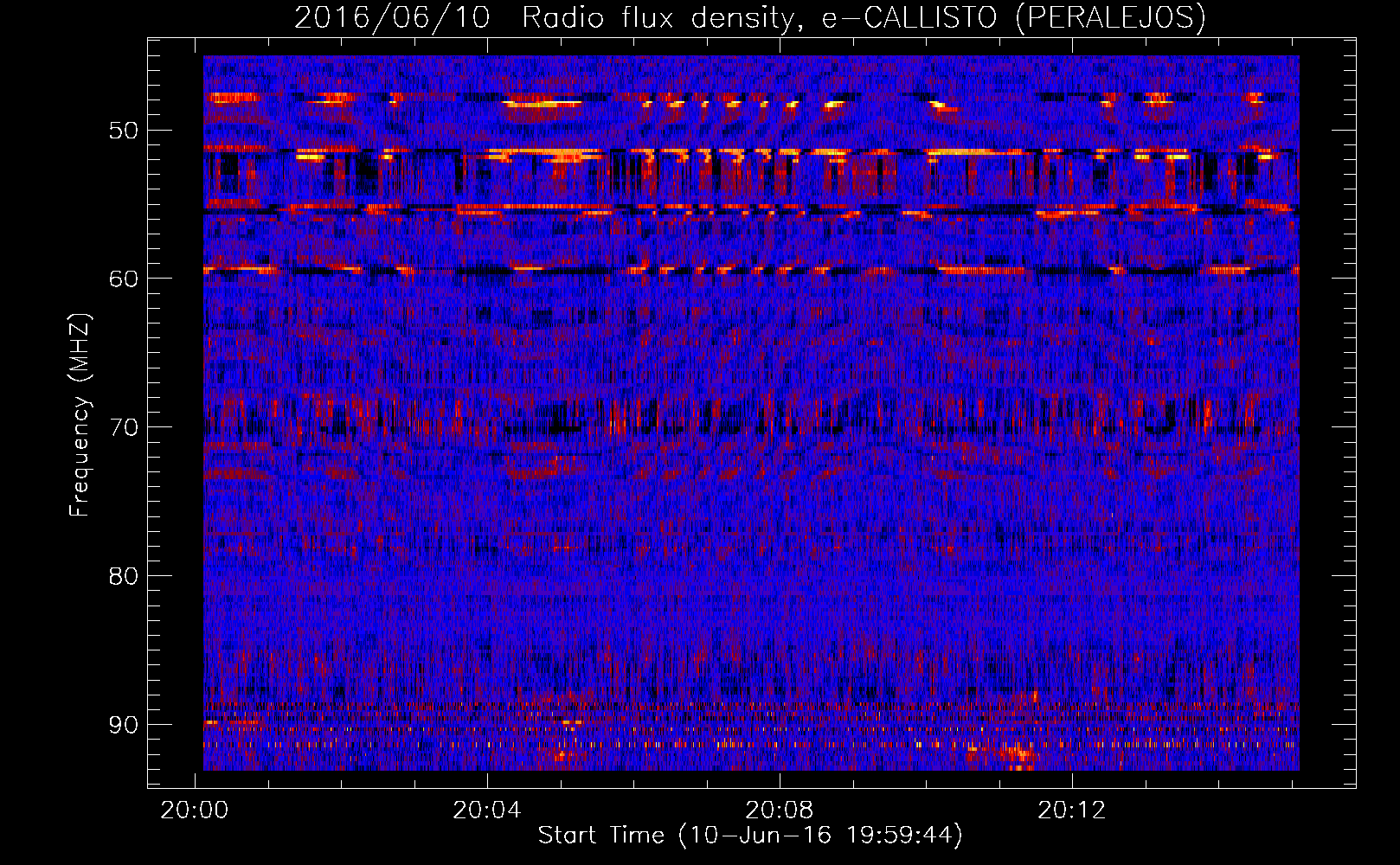Screen dimensions: 1400x865
Task: Click the 80 frequency tick label
Action: [123, 576]
